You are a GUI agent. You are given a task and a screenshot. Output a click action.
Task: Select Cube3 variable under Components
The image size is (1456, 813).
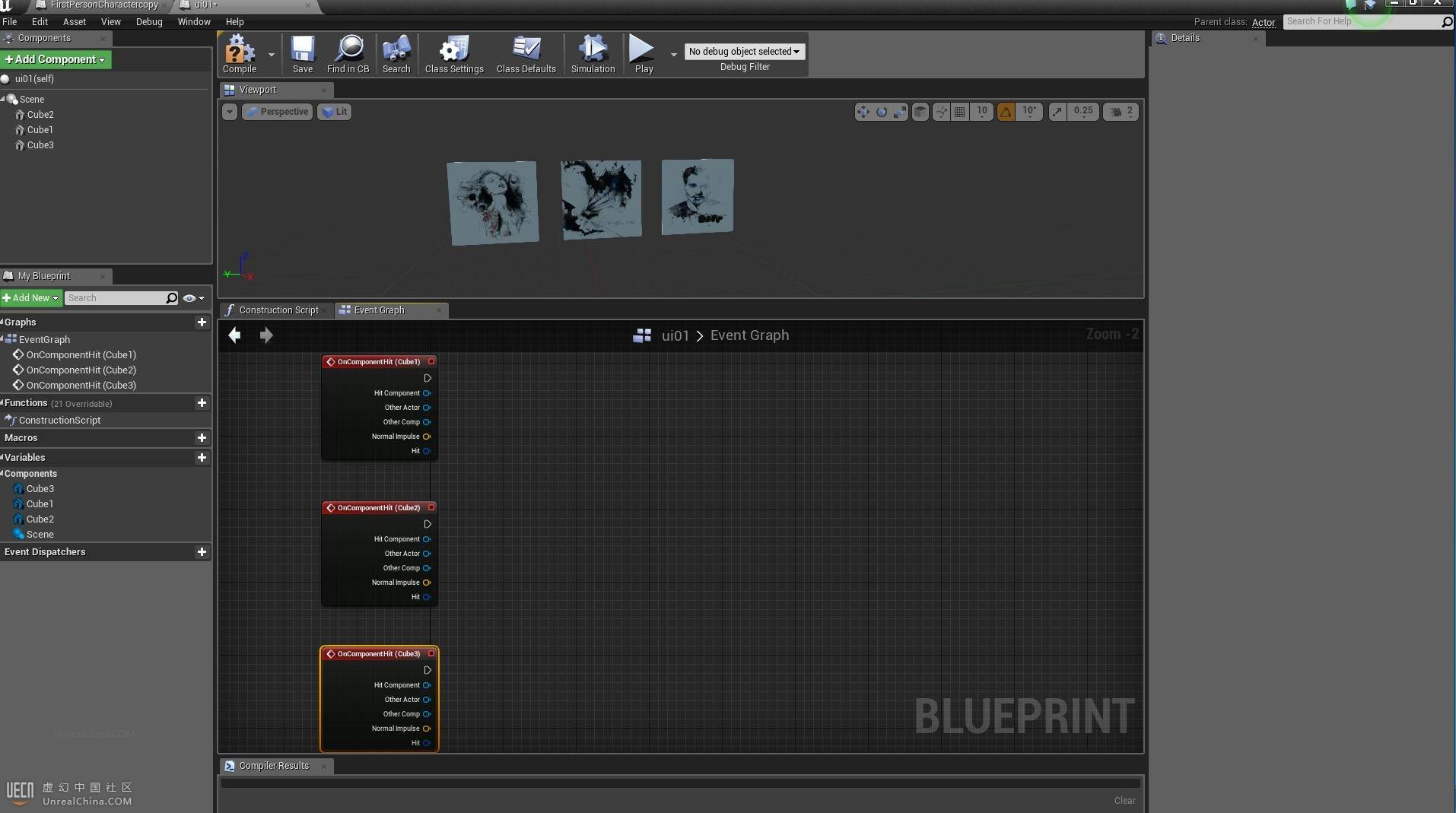pos(40,489)
